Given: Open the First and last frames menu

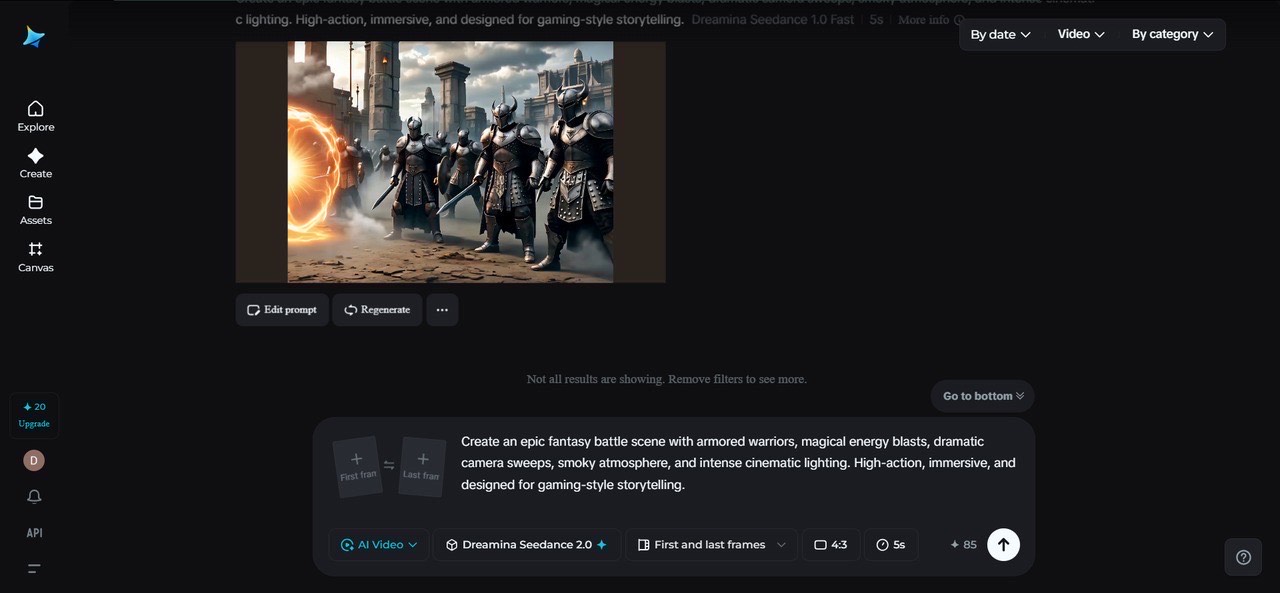Looking at the screenshot, I should tap(710, 545).
